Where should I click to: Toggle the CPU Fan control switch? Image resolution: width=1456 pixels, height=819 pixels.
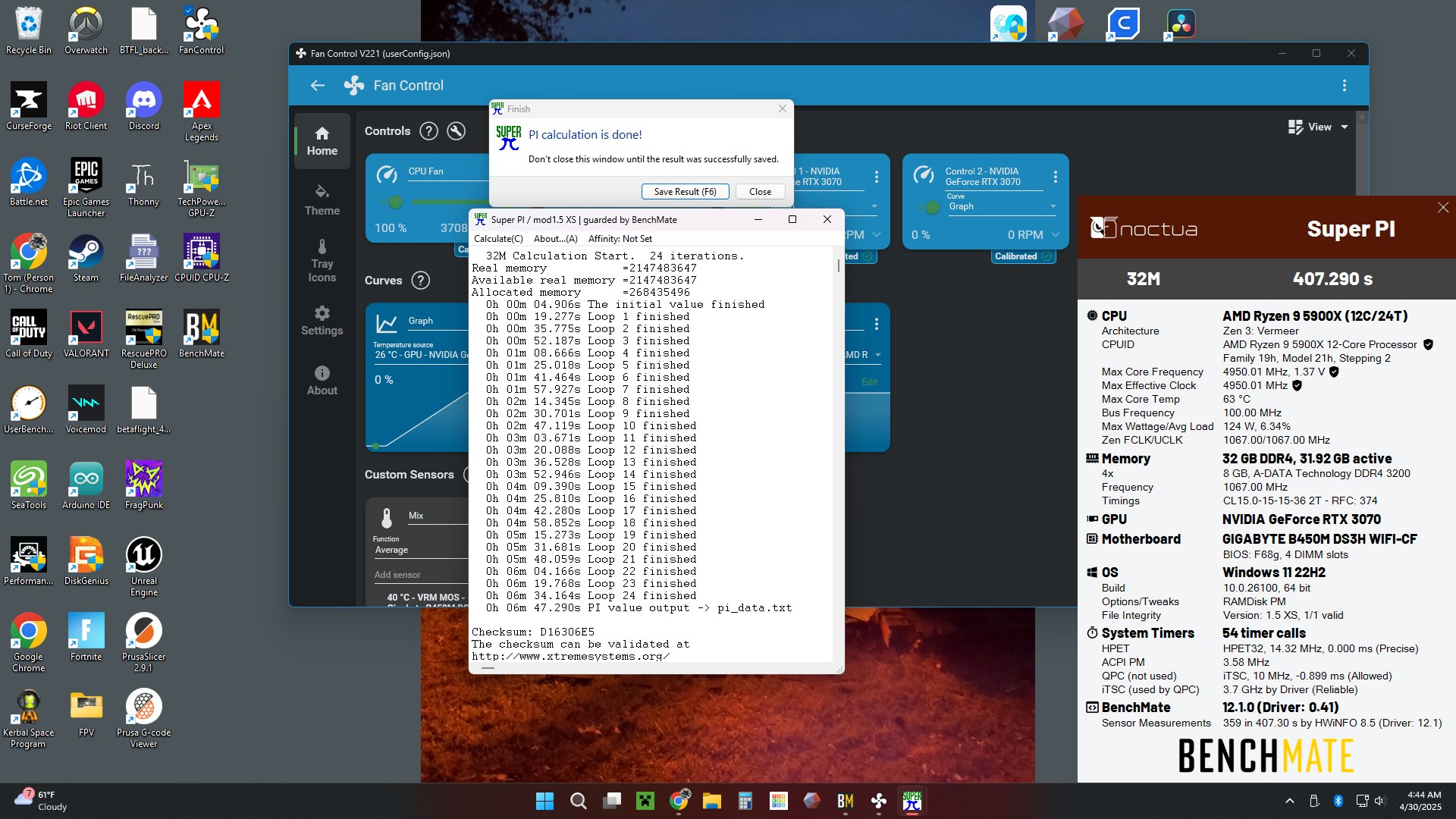tap(394, 202)
